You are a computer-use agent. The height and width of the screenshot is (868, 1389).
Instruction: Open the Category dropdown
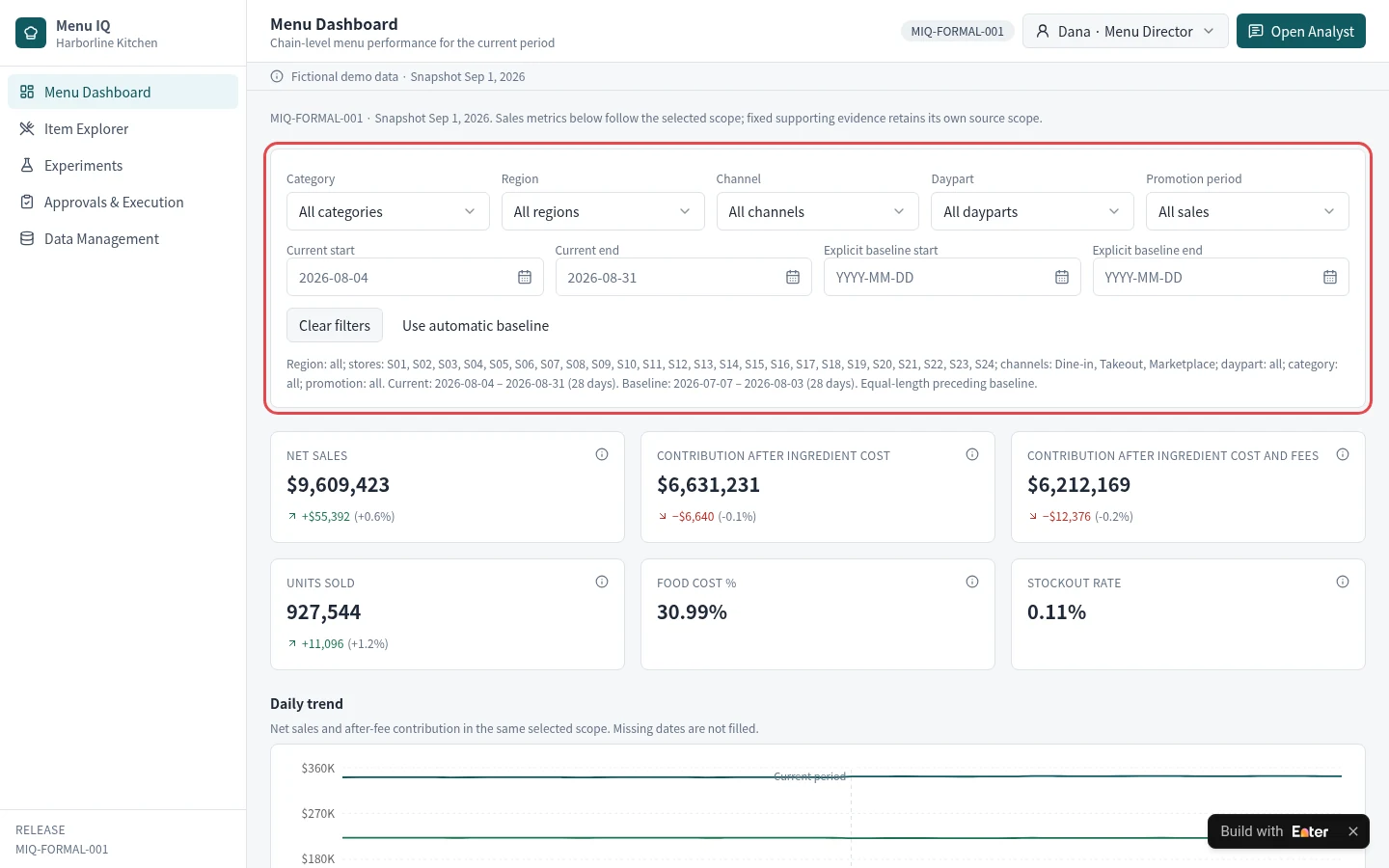pos(388,211)
